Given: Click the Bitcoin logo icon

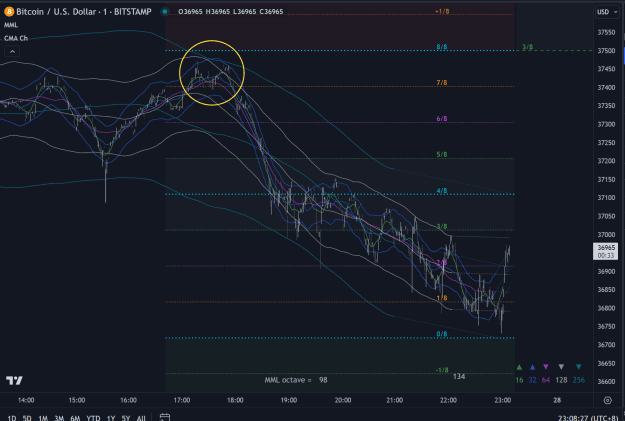Looking at the screenshot, I should point(9,12).
